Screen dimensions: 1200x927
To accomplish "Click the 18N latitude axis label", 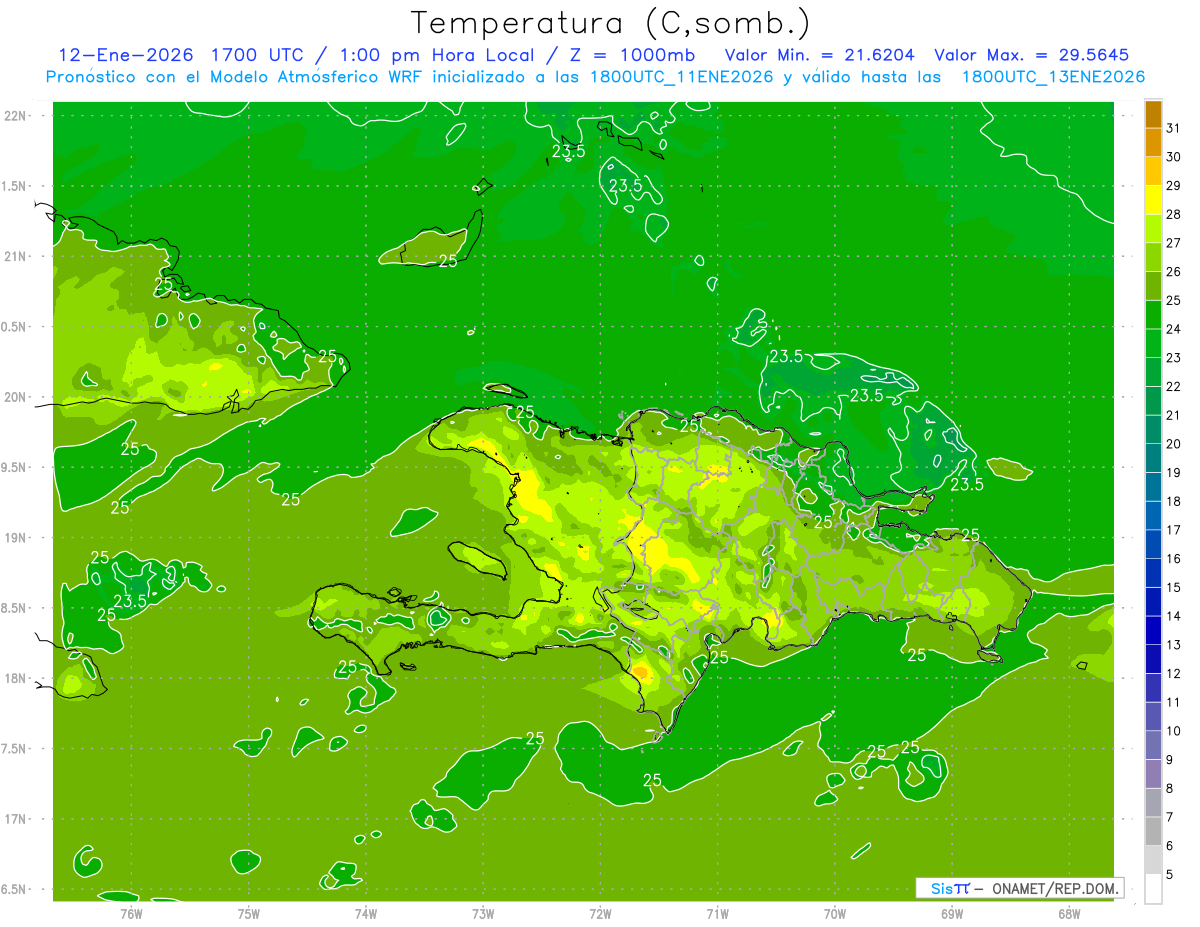I will pyautogui.click(x=15, y=679).
